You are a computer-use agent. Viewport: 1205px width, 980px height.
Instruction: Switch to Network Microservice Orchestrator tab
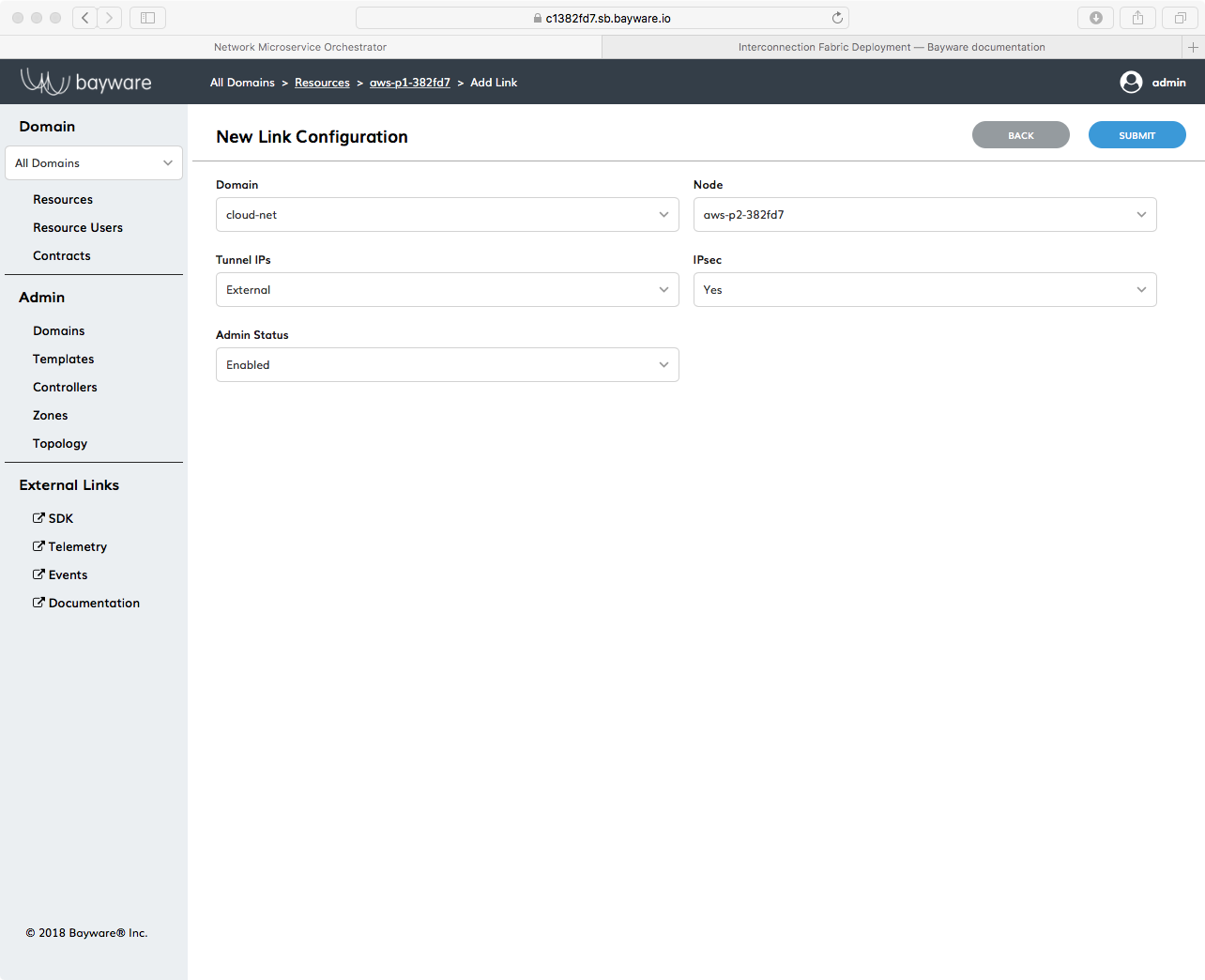pyautogui.click(x=300, y=47)
